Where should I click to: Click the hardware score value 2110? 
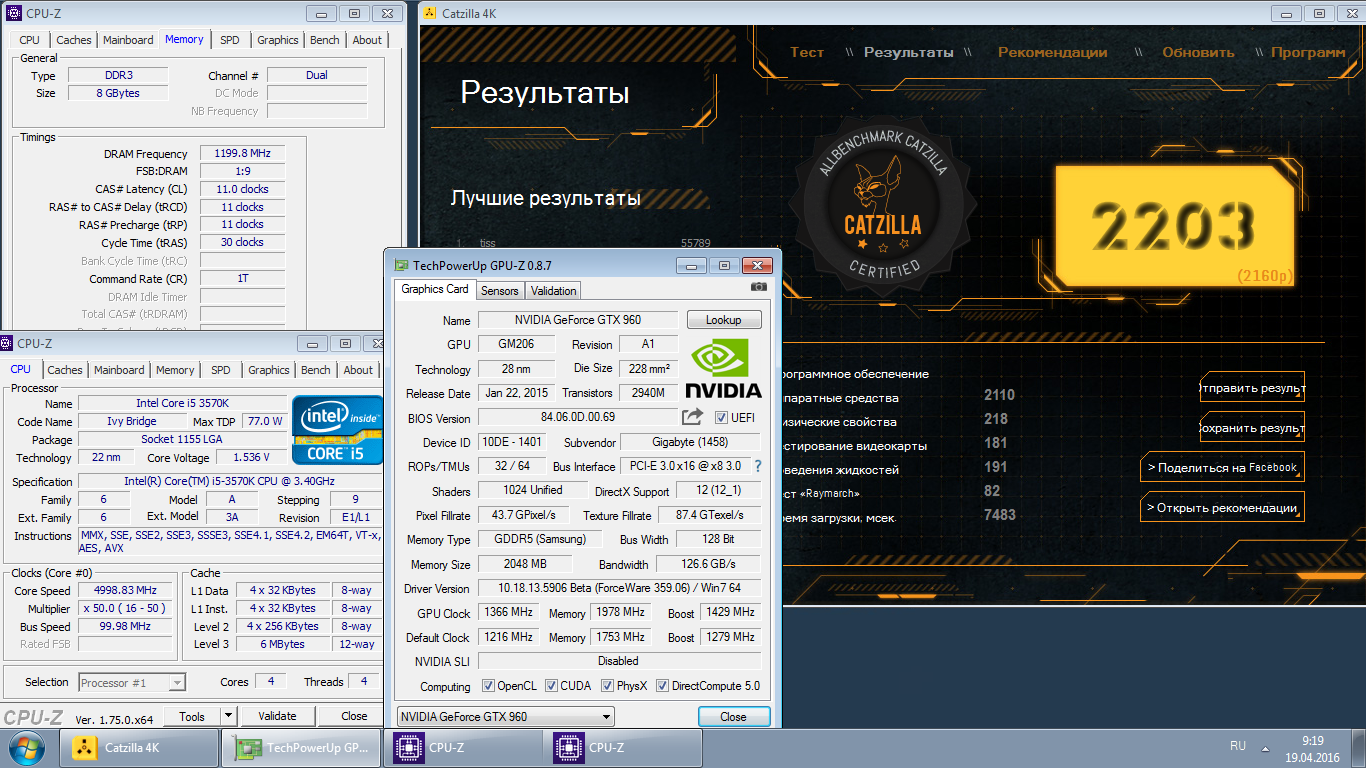[x=999, y=396]
